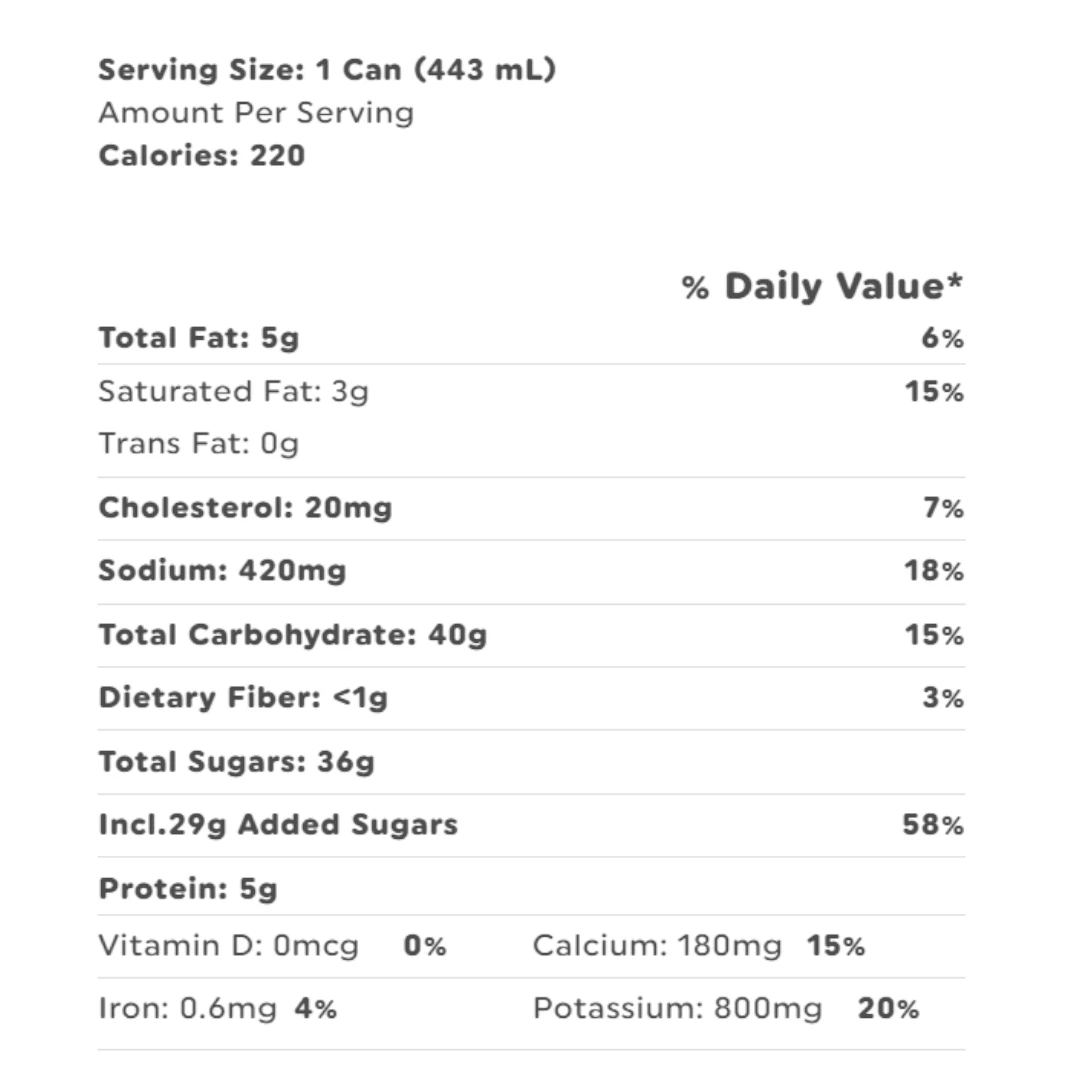
Task: Select the Incl.29g Added Sugars row
Action: coord(278,825)
